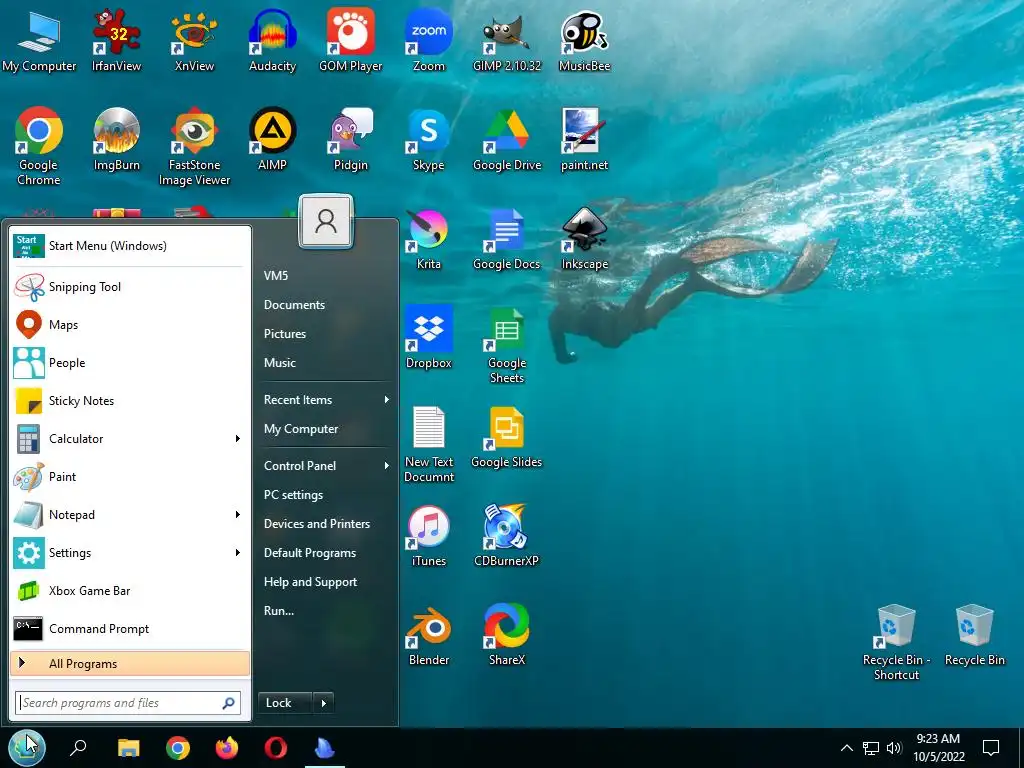The width and height of the screenshot is (1024, 768).
Task: Open People in the Start menu
Action: pos(130,362)
